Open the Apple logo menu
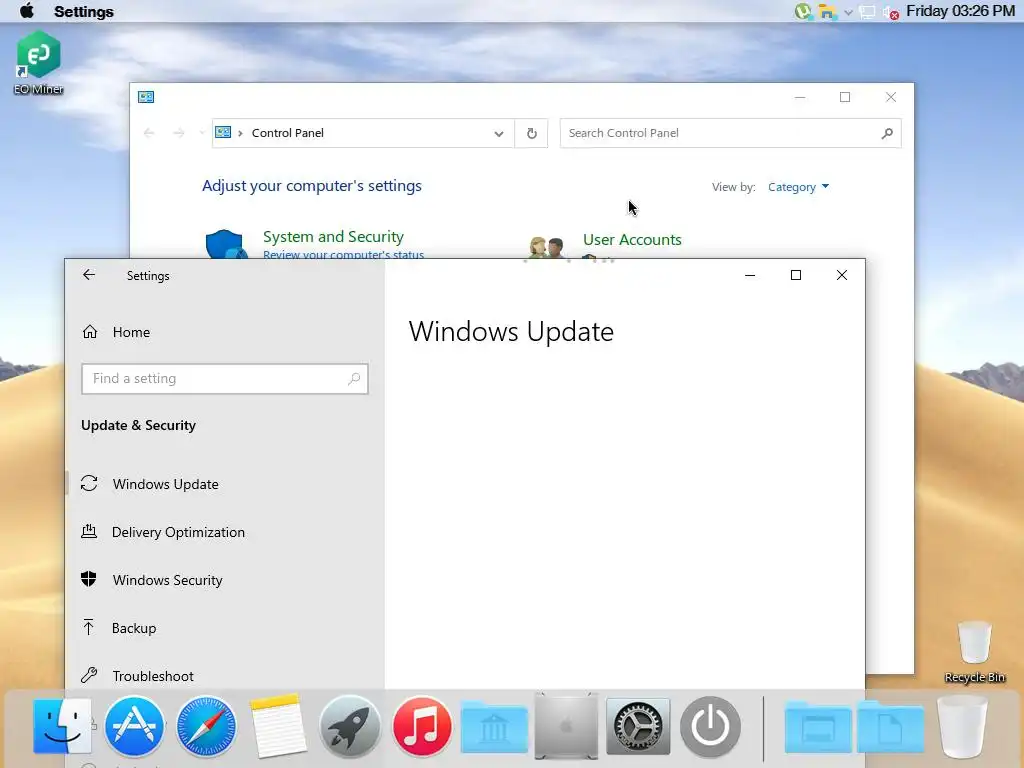 click(27, 11)
